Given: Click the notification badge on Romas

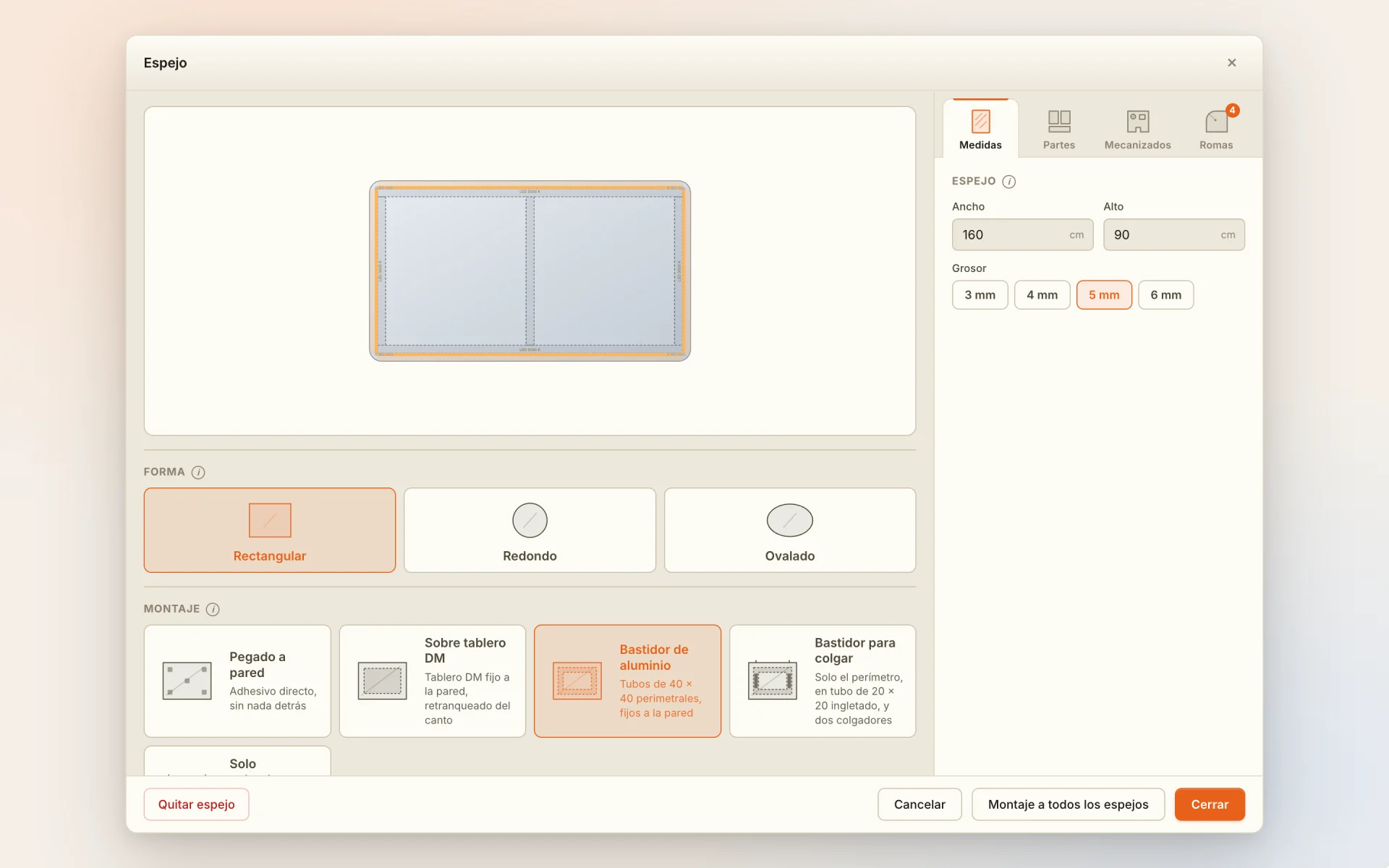Looking at the screenshot, I should [1233, 111].
